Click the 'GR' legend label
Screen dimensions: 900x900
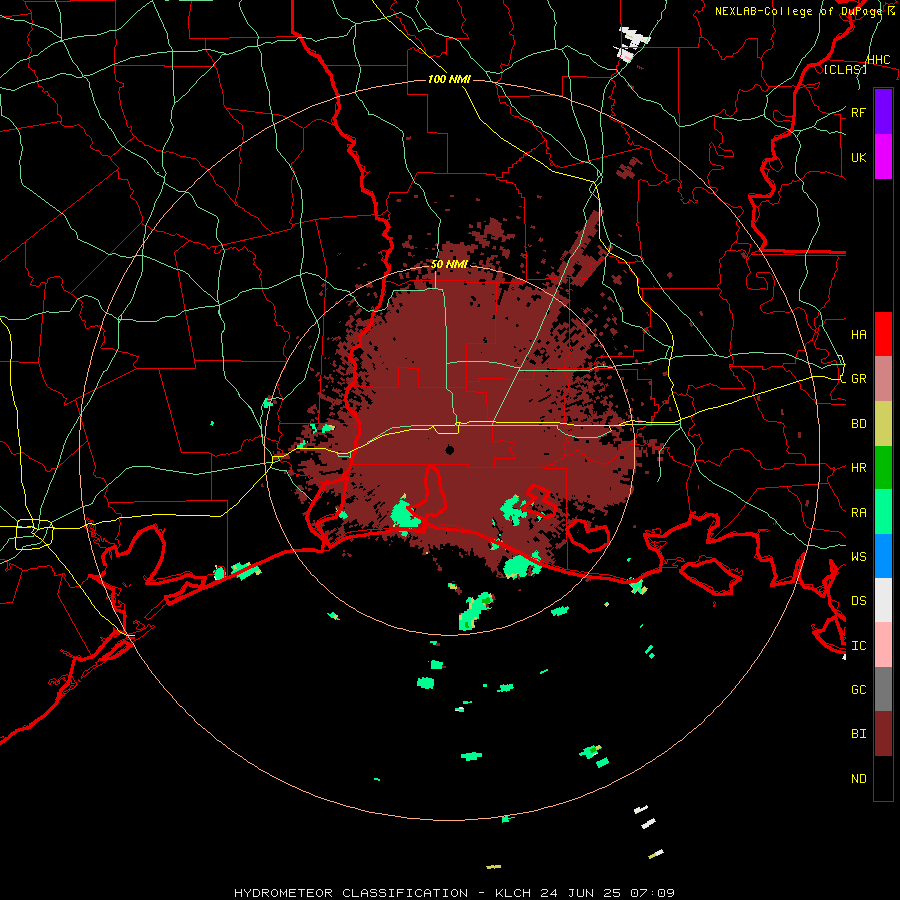tap(858, 379)
